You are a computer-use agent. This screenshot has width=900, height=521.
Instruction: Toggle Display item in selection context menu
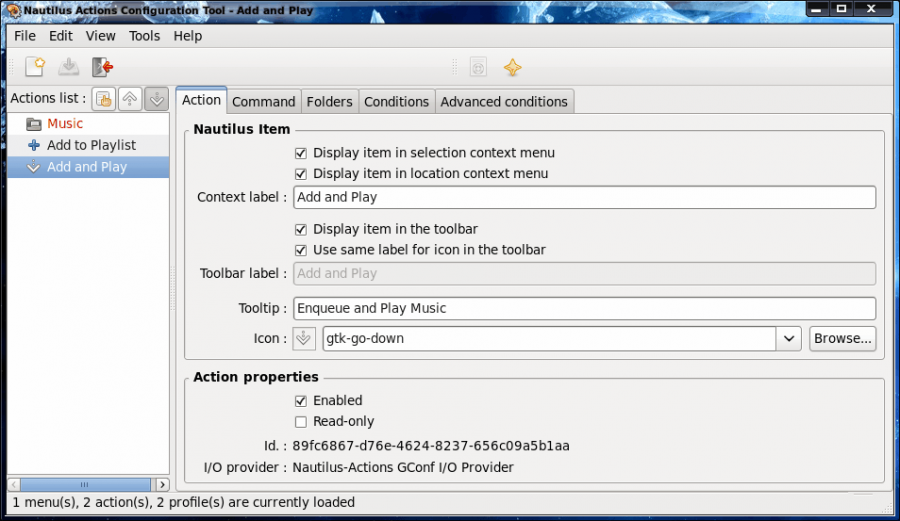[301, 153]
